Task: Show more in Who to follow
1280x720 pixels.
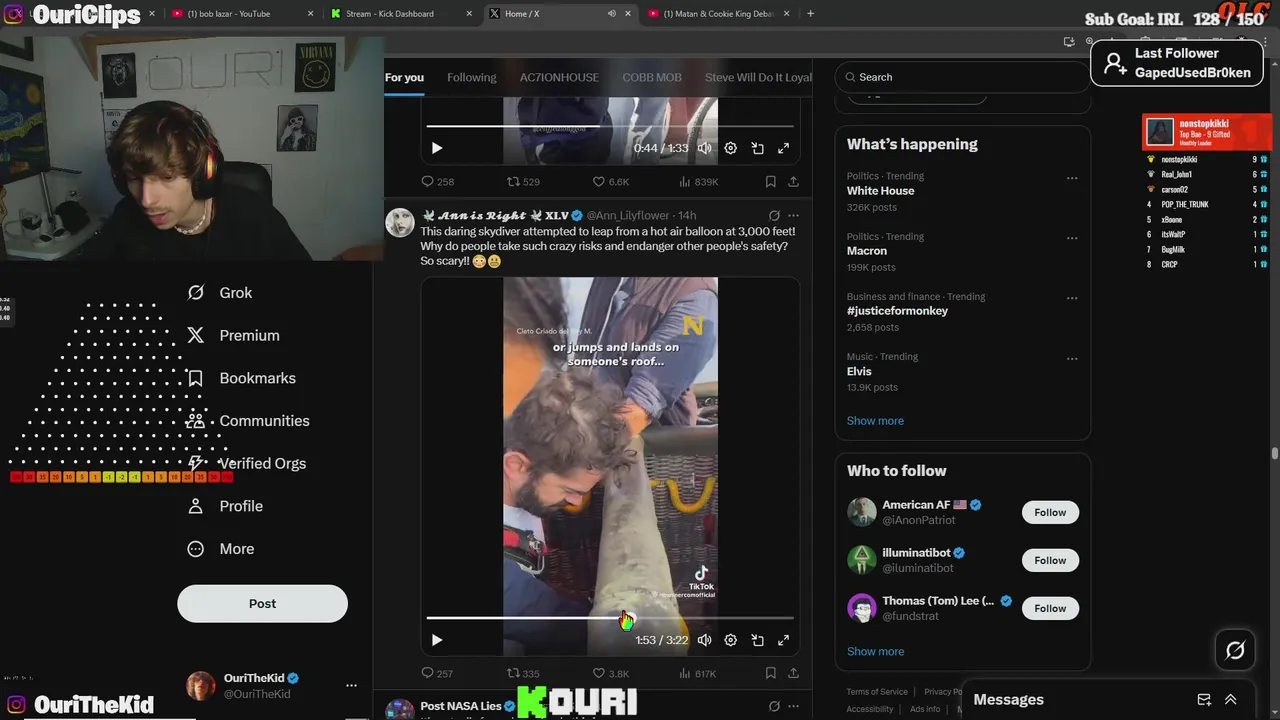Action: (x=875, y=651)
